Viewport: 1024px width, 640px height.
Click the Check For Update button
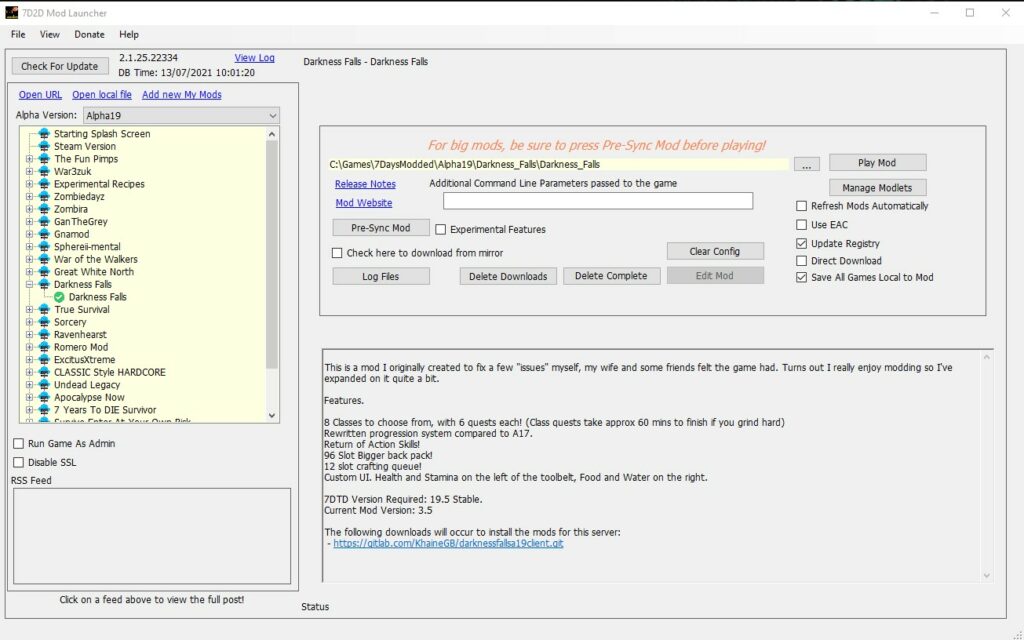[x=59, y=66]
